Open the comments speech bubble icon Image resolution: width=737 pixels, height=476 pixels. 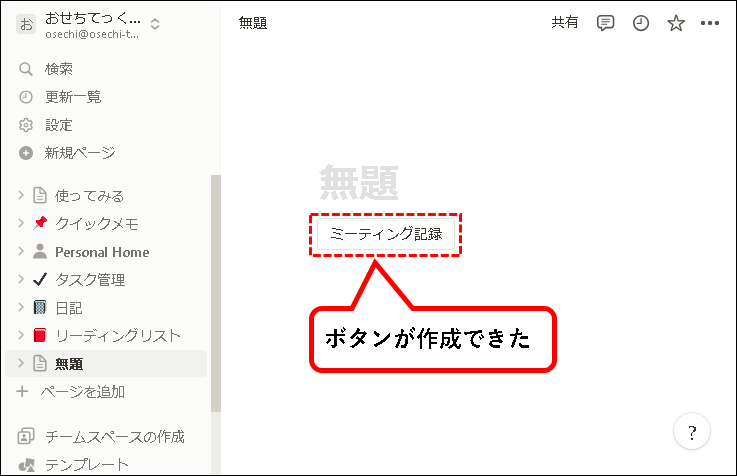605,23
